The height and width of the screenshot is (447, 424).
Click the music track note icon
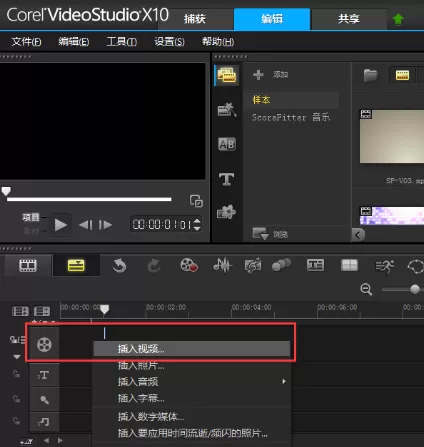click(44, 422)
